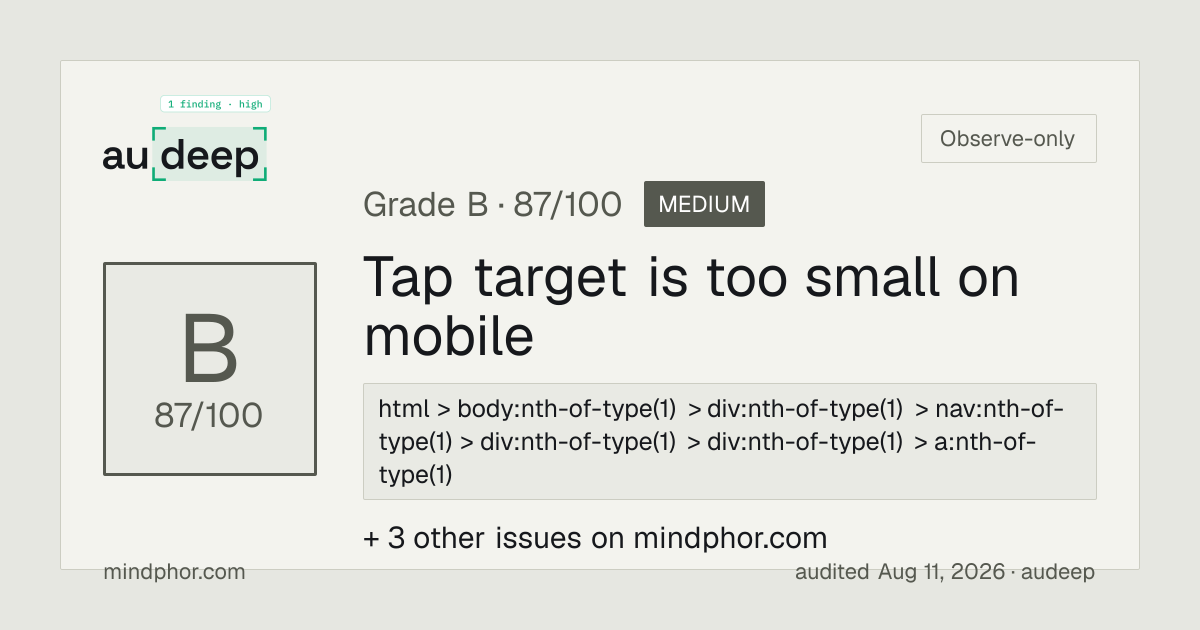Click 'audeep' in the footer credit
This screenshot has height=630, width=1200.
[x=1059, y=572]
